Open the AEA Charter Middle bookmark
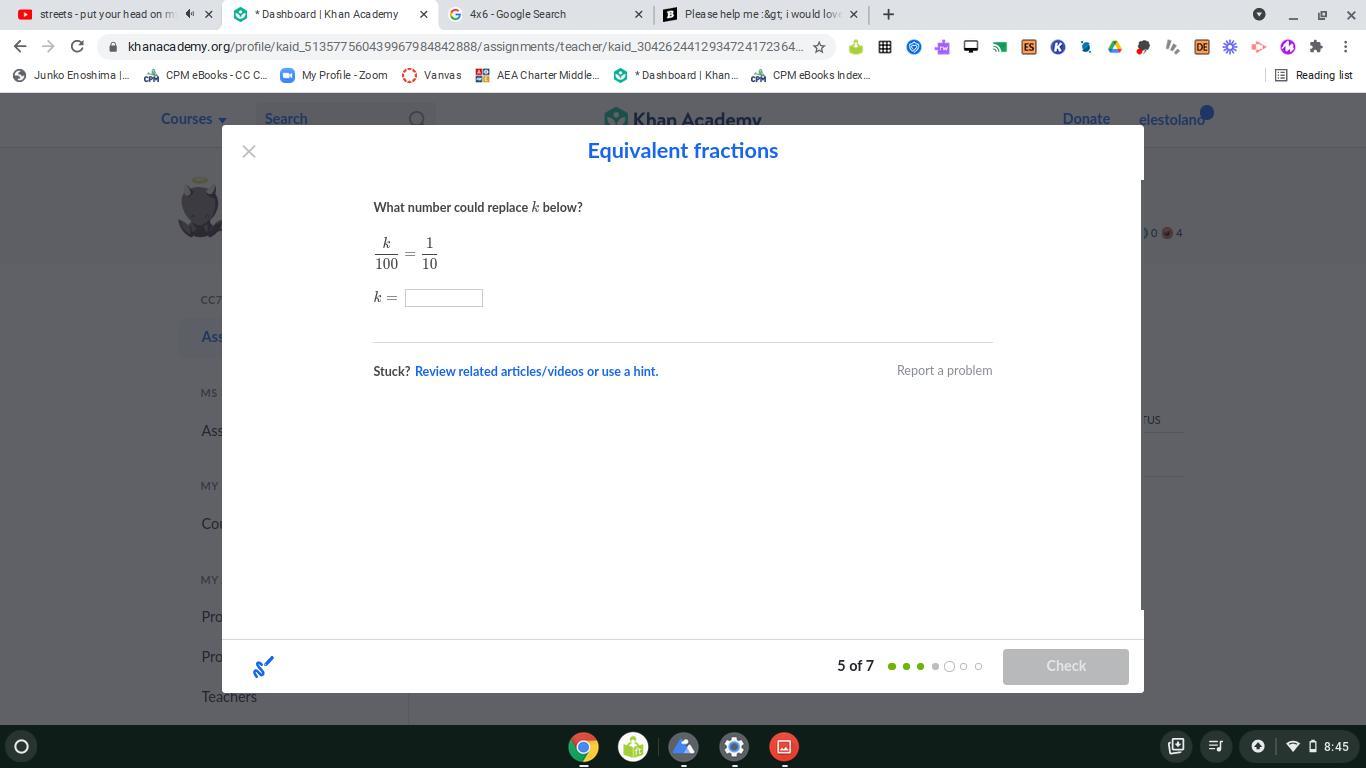 tap(538, 75)
